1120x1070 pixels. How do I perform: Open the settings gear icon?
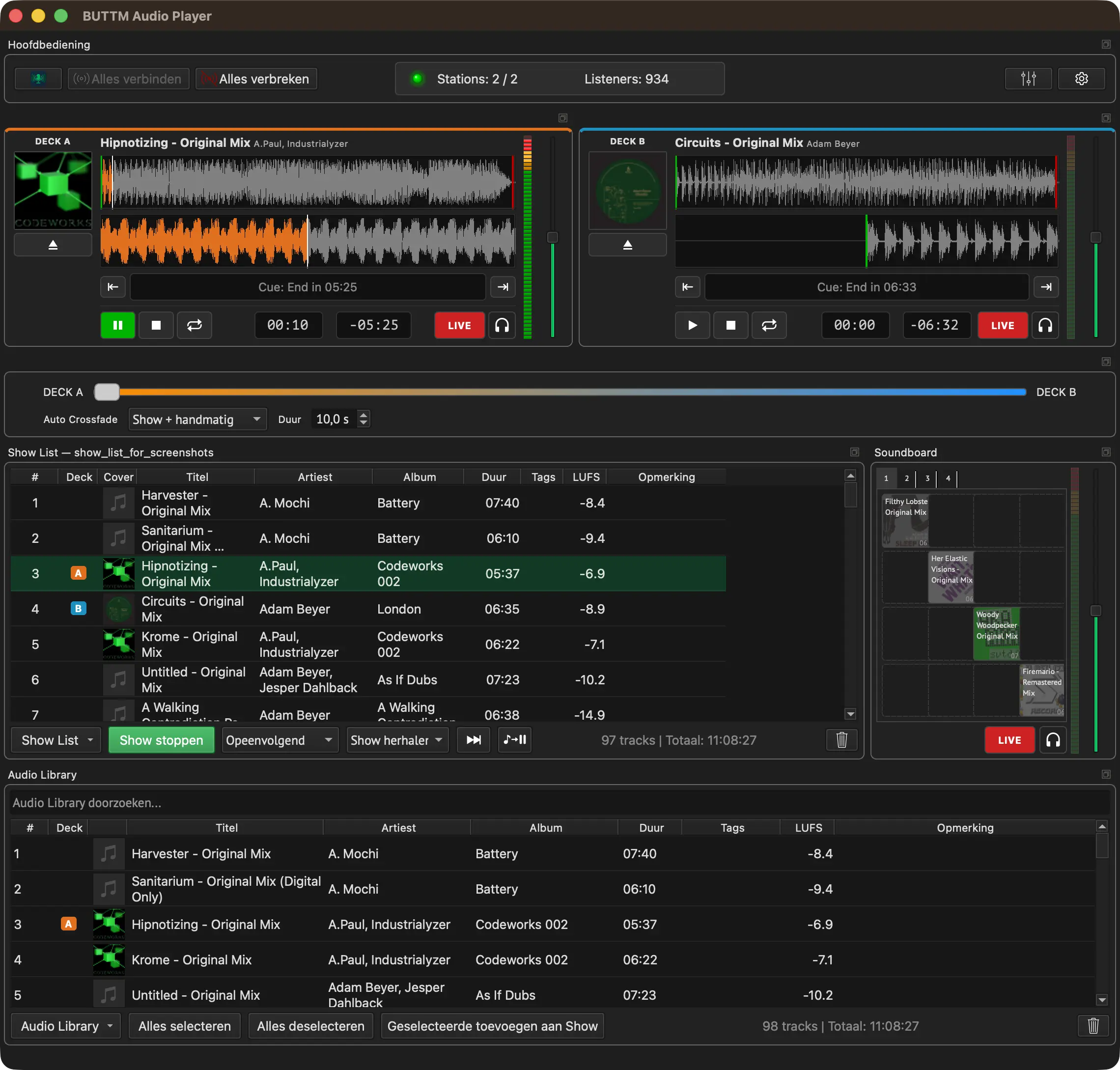1081,79
